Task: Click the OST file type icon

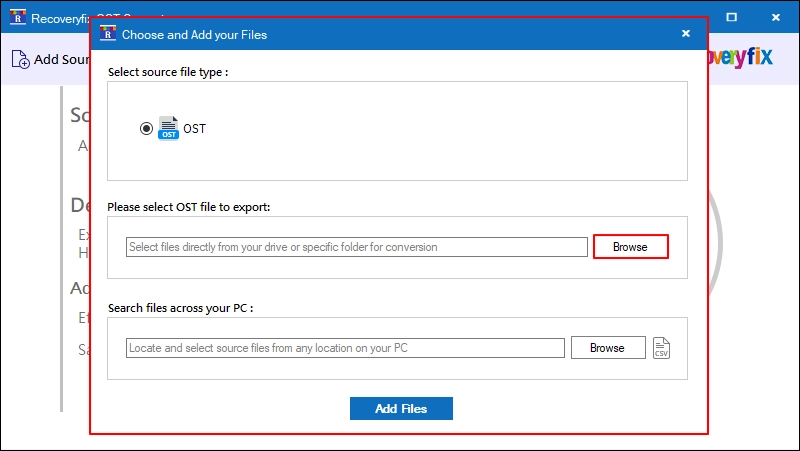Action: (168, 128)
